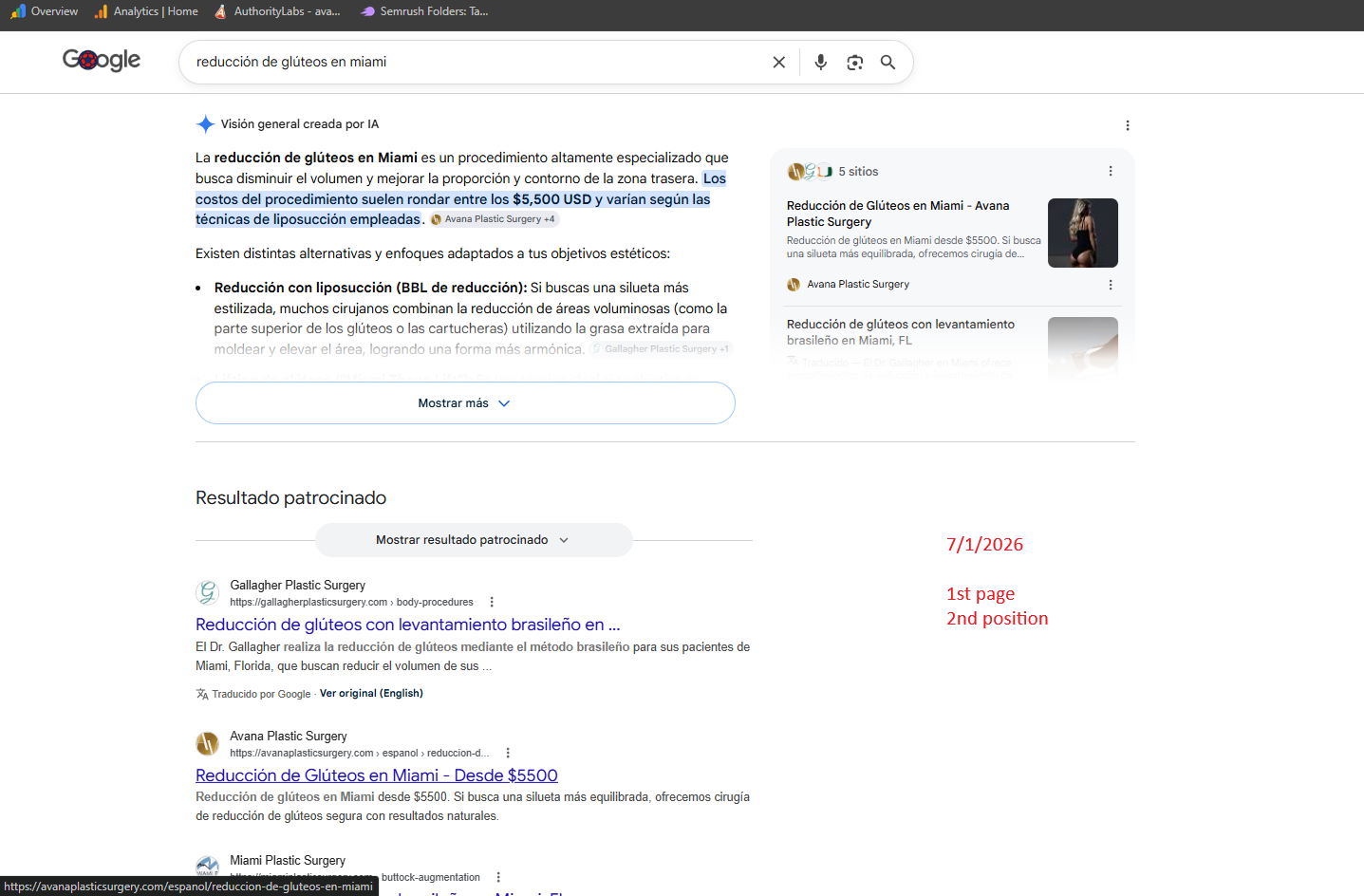
Task: Expand 'Mostrar resultado patrocinado' section
Action: coord(474,540)
